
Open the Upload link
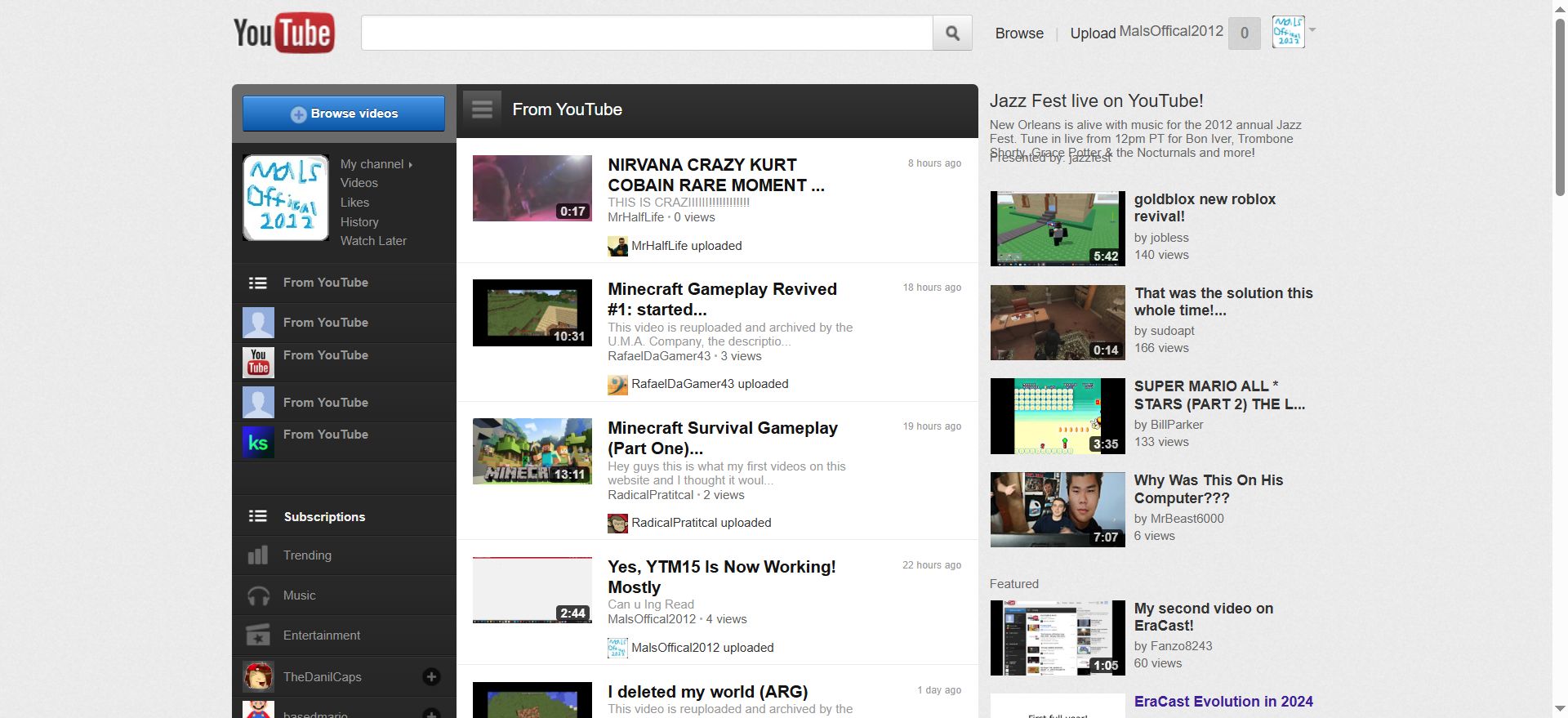(1093, 33)
